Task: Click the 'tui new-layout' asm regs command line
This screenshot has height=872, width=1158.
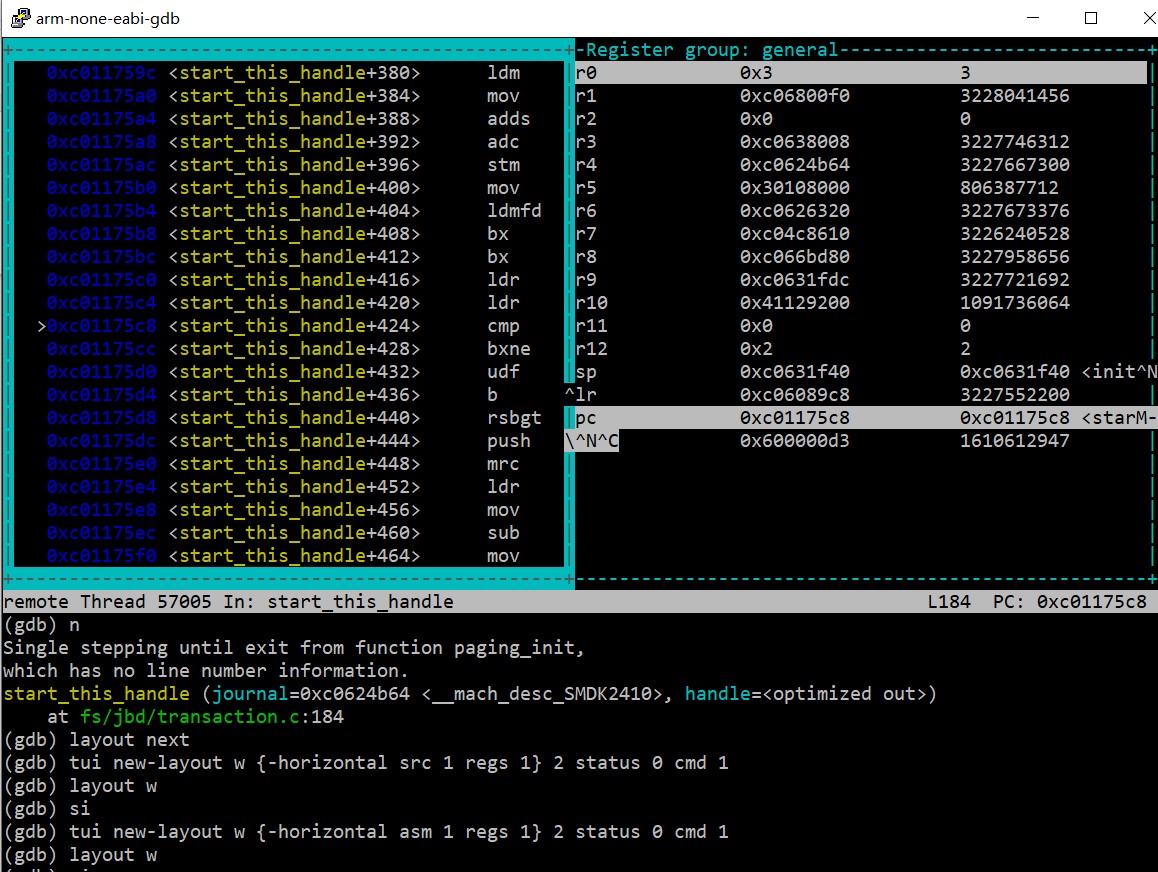Action: click(x=366, y=831)
